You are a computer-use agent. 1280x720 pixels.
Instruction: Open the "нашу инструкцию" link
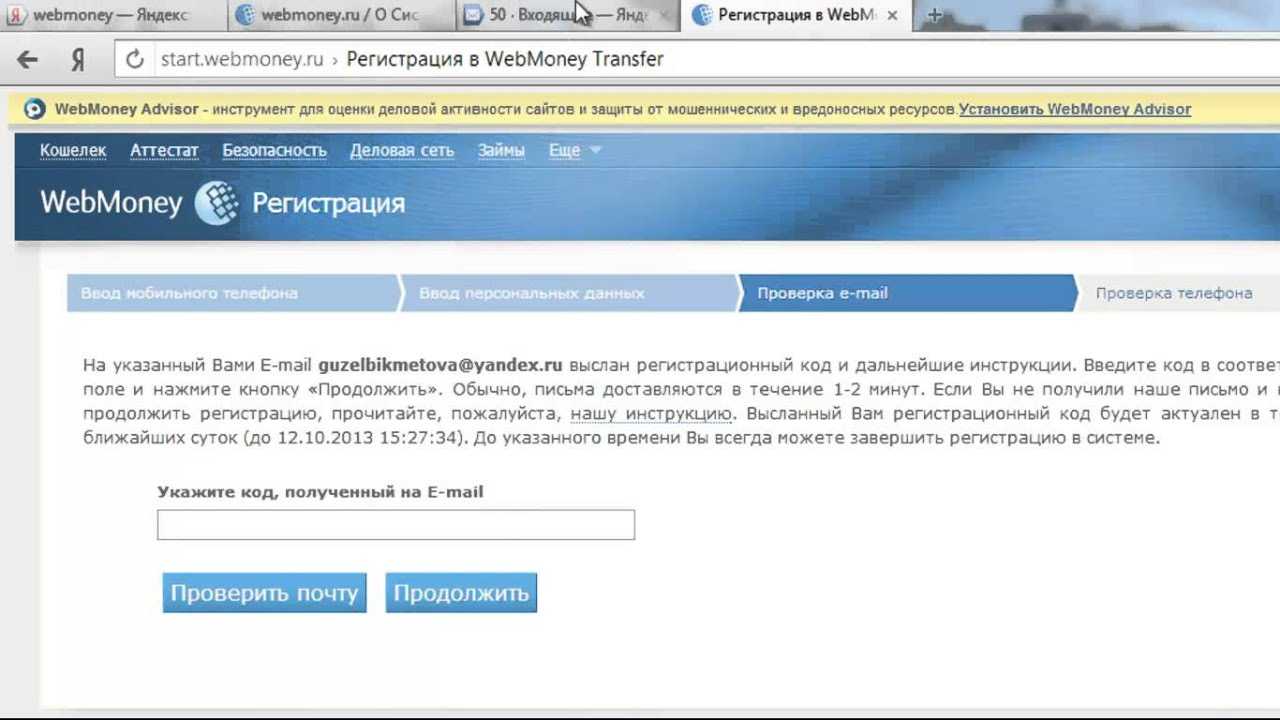(652, 413)
